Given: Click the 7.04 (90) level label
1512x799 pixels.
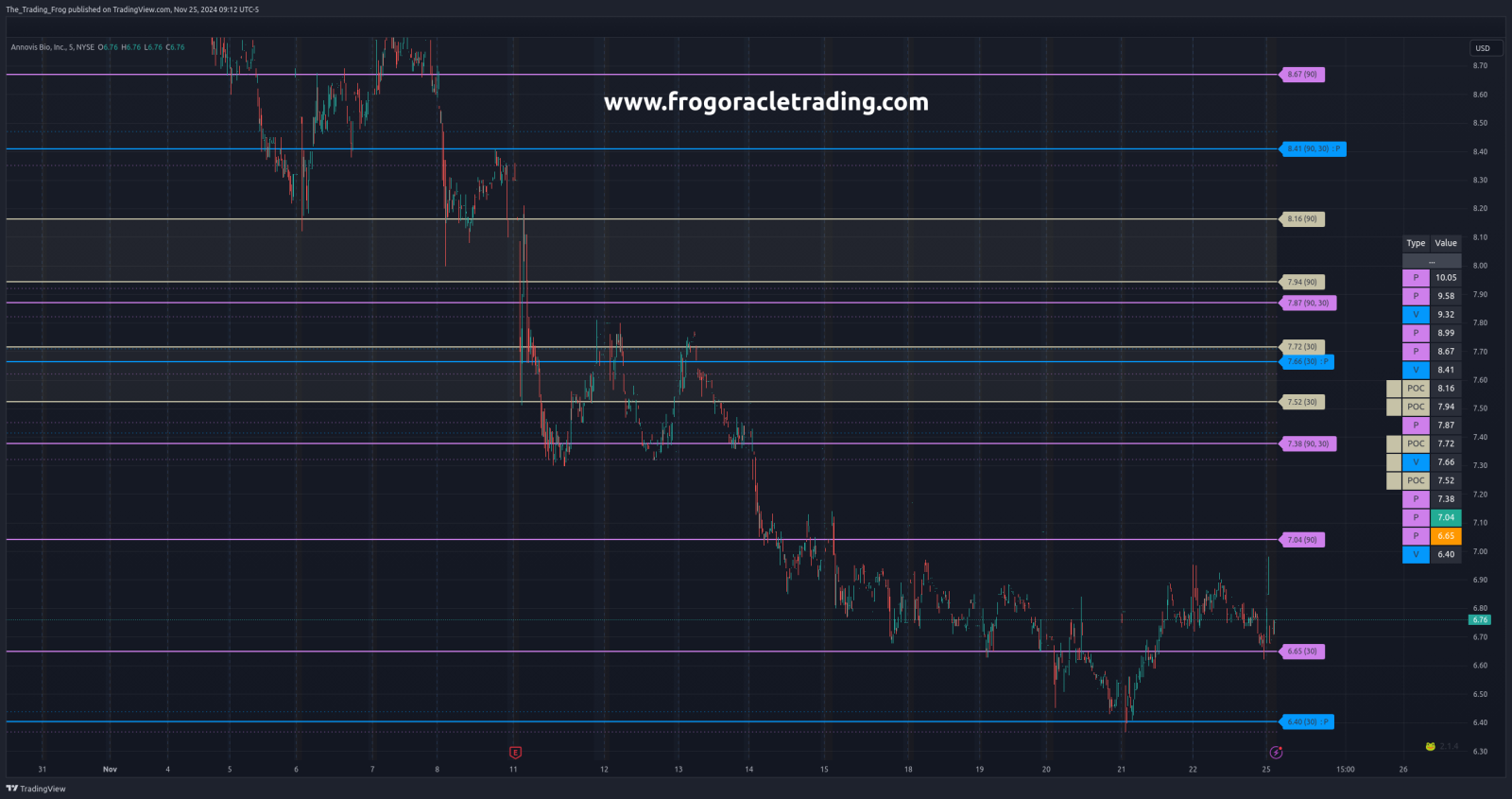Looking at the screenshot, I should coord(1302,540).
